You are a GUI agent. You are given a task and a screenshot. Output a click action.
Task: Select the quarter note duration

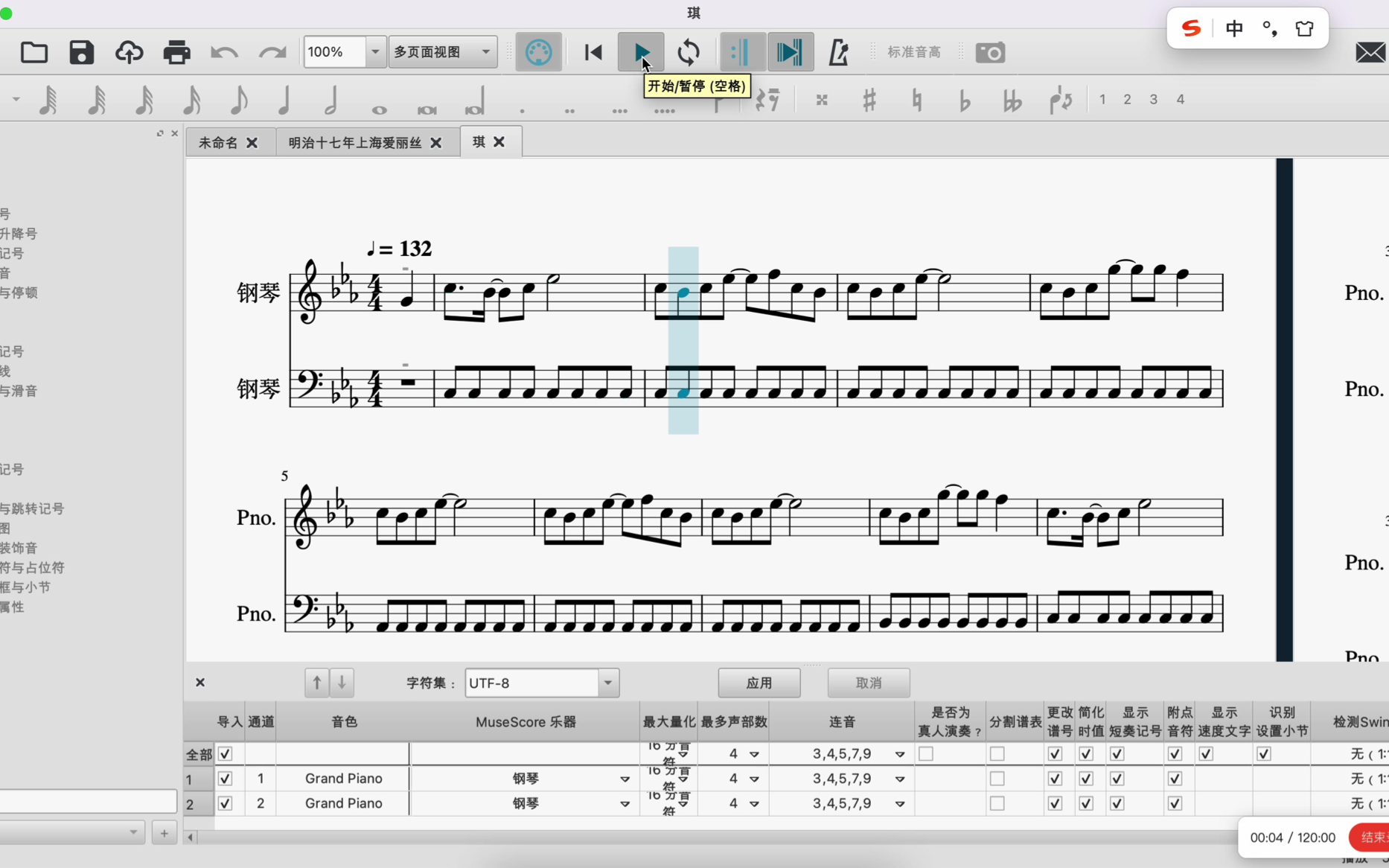284,100
